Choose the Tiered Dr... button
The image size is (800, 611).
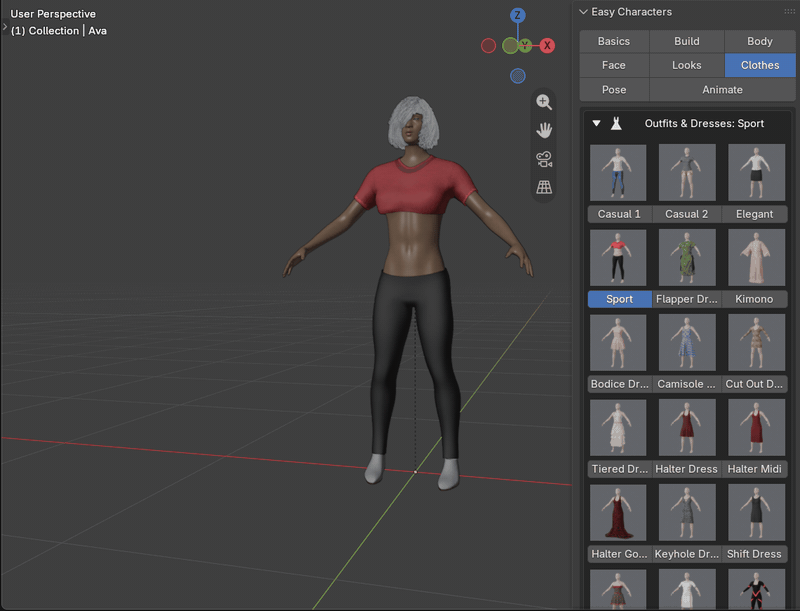[619, 469]
